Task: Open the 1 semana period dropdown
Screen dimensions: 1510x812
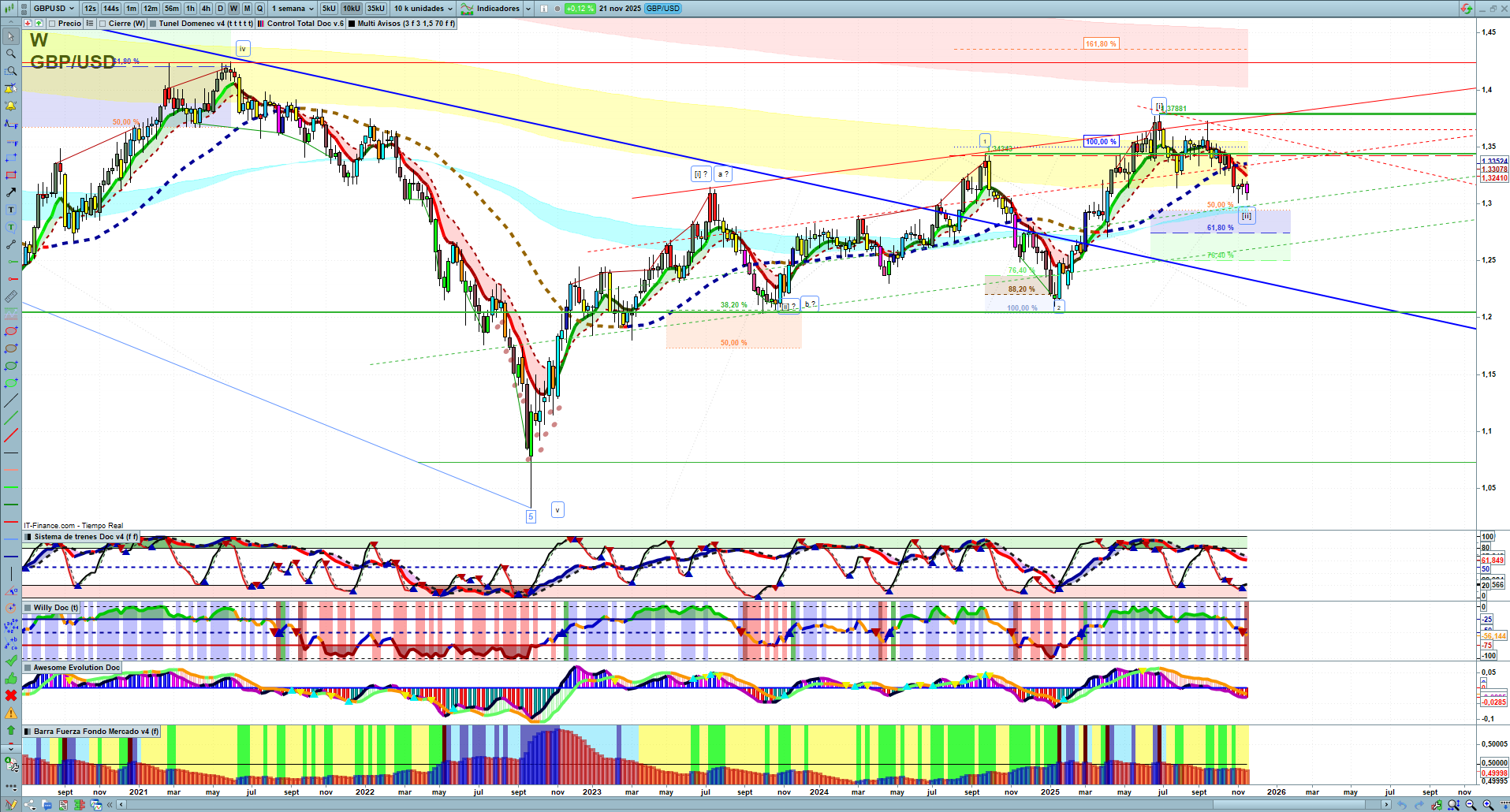Action: pyautogui.click(x=293, y=9)
